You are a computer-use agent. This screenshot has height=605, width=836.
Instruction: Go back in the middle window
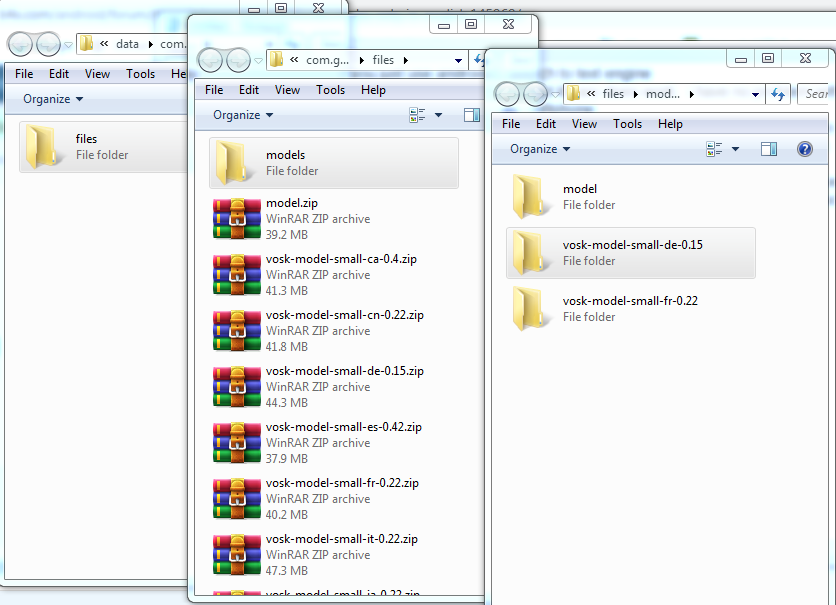[210, 60]
